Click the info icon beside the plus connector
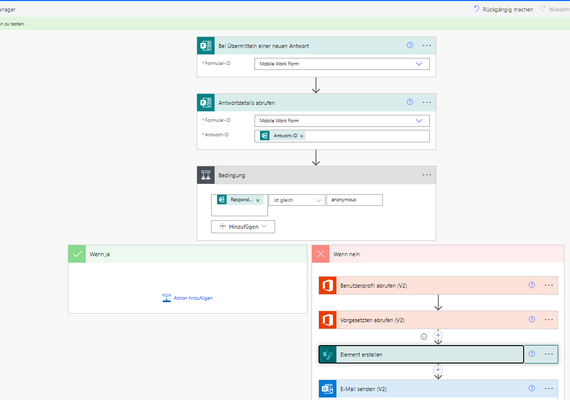The width and height of the screenshot is (570, 400). (x=424, y=337)
